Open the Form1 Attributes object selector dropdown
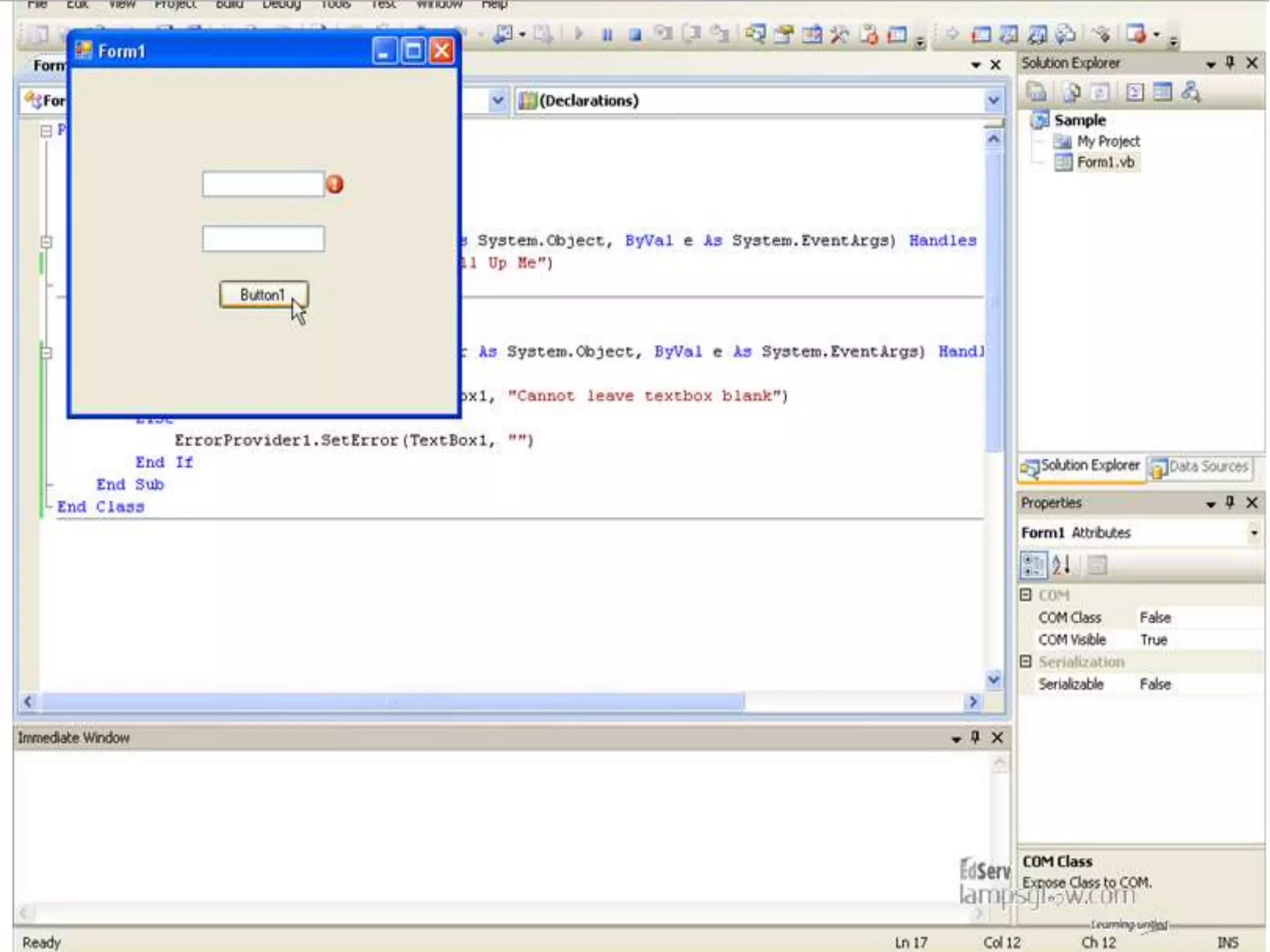The height and width of the screenshot is (952, 1270). coord(1254,532)
